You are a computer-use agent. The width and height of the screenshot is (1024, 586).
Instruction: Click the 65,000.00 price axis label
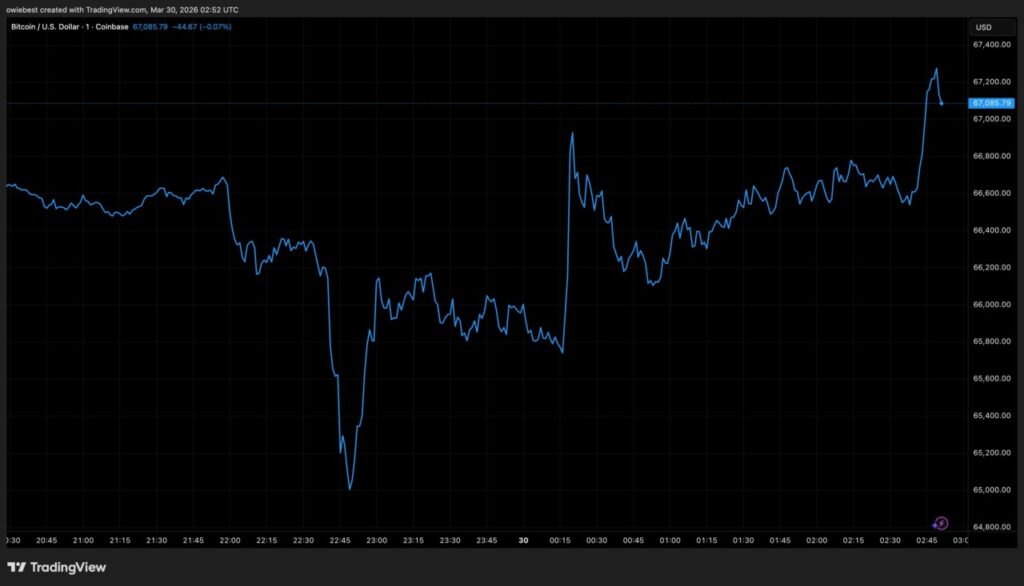click(x=990, y=490)
